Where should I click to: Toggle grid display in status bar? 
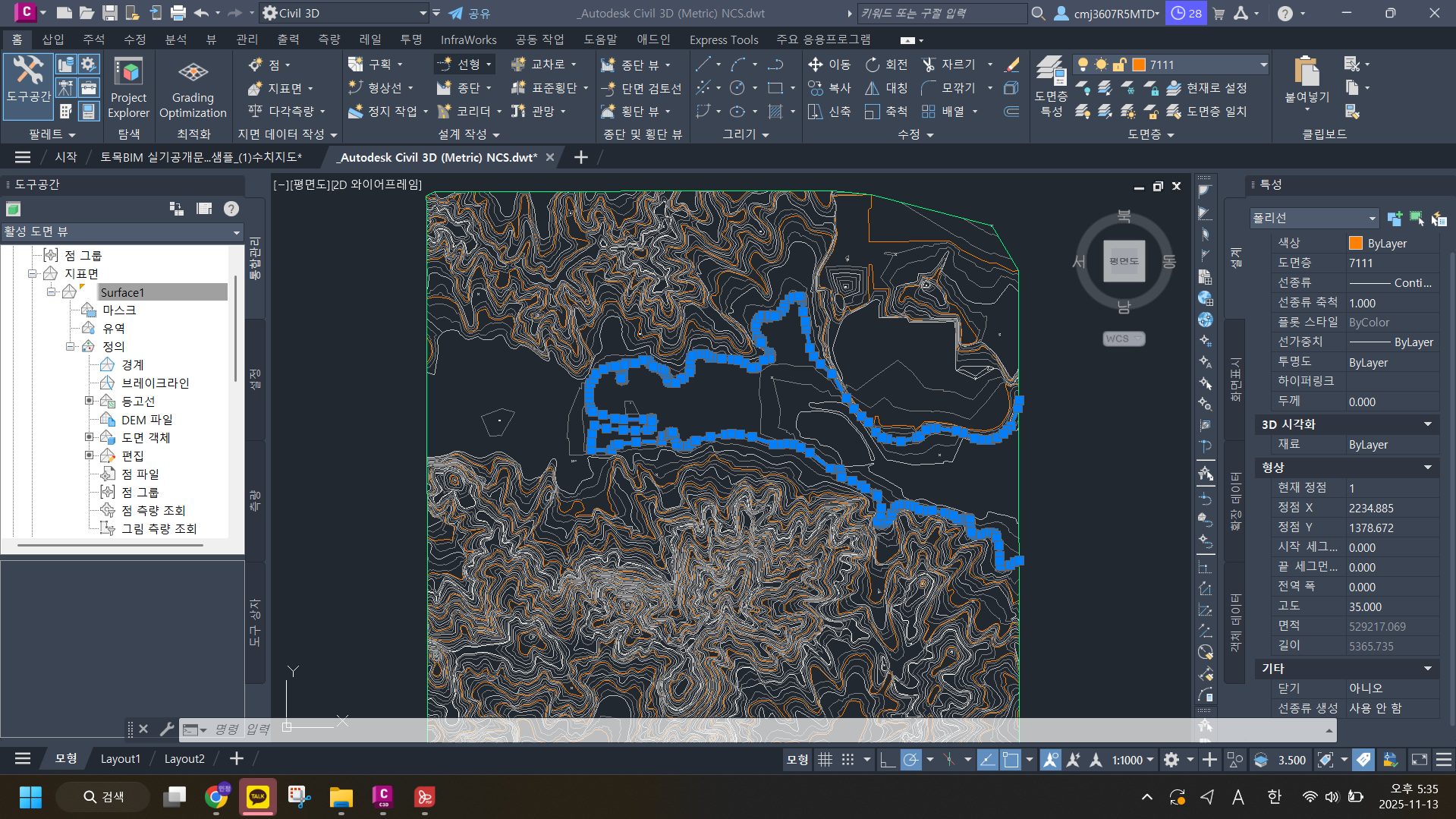tap(825, 760)
